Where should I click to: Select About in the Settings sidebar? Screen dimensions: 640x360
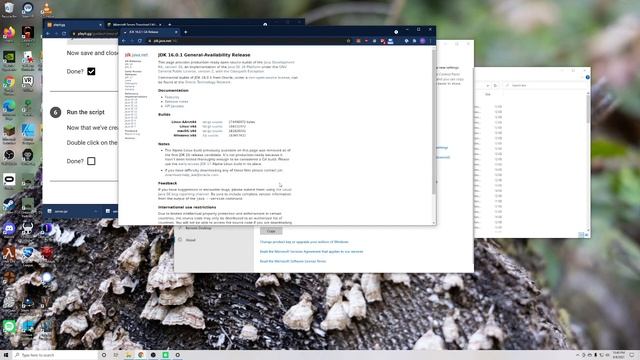click(190, 240)
